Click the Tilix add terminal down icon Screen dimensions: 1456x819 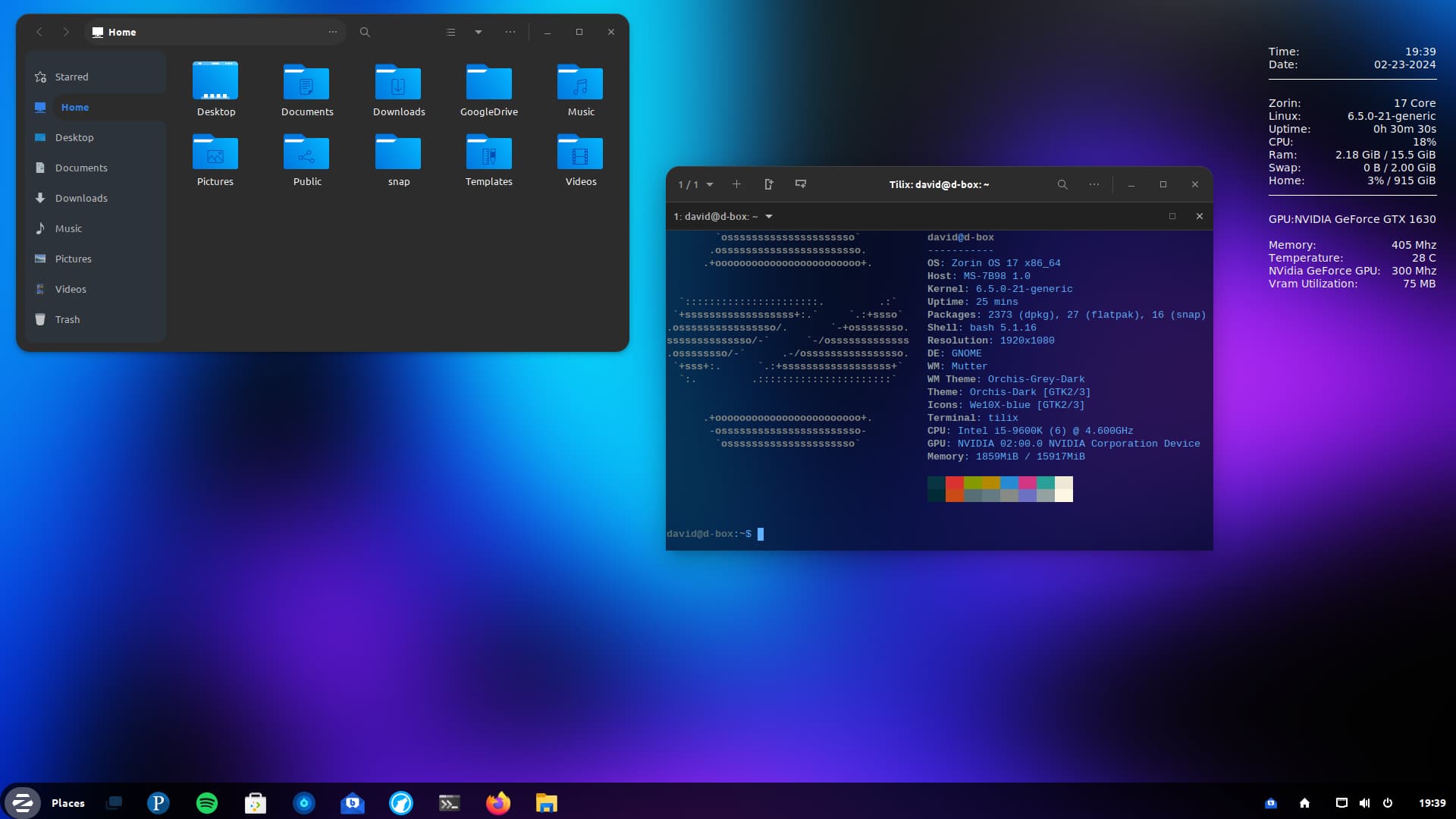[801, 184]
